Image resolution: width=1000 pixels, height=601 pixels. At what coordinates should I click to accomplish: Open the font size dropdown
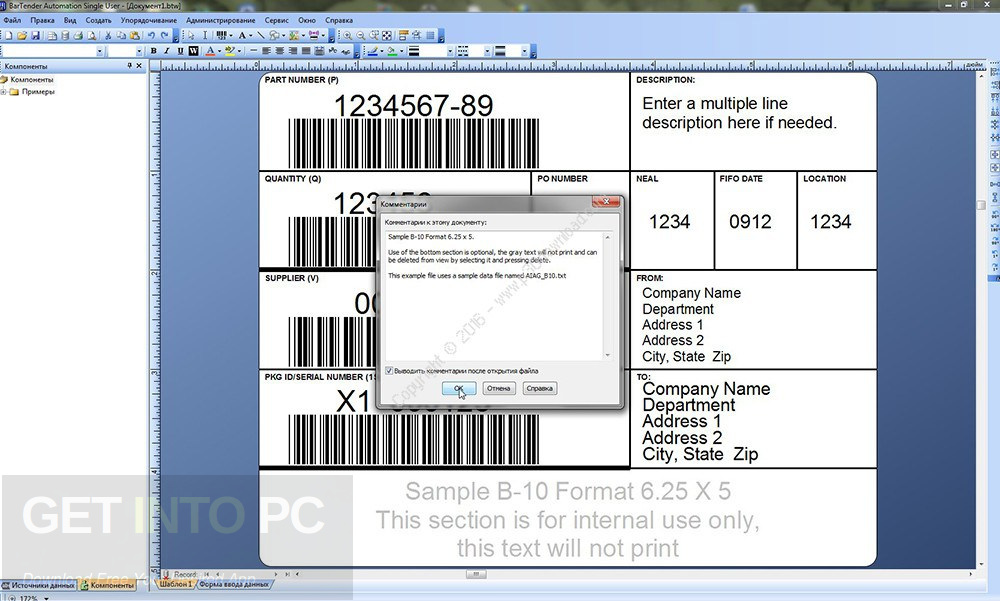coord(139,51)
